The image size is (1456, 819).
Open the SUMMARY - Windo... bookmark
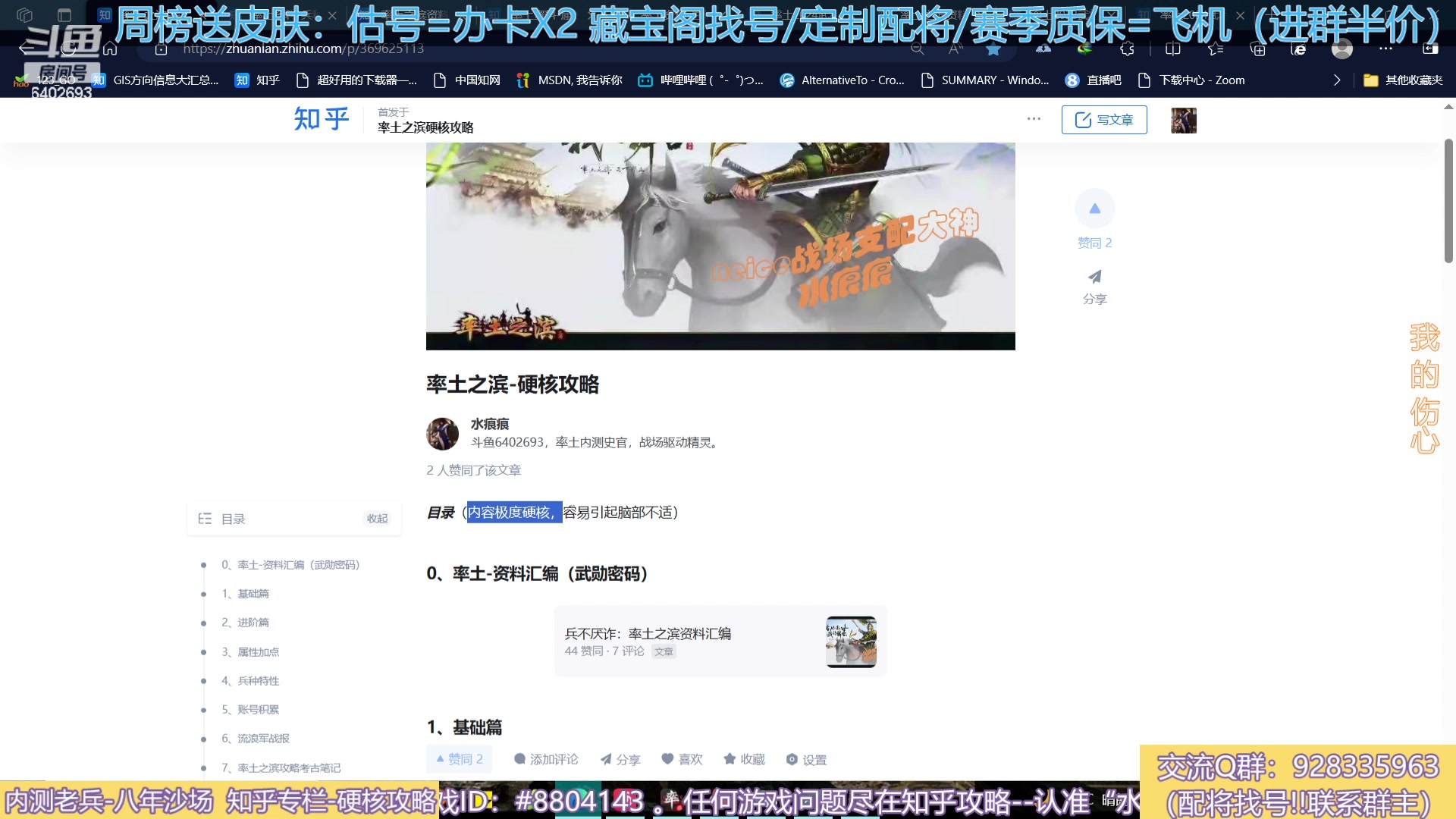point(985,80)
